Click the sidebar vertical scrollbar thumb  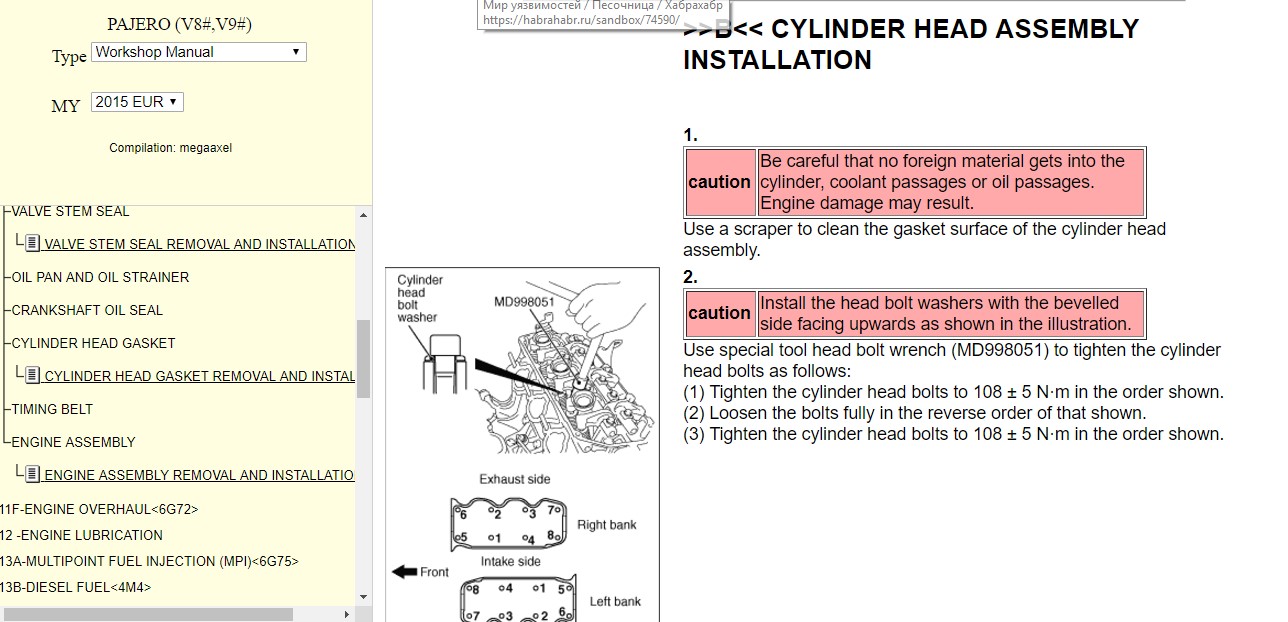[x=363, y=358]
